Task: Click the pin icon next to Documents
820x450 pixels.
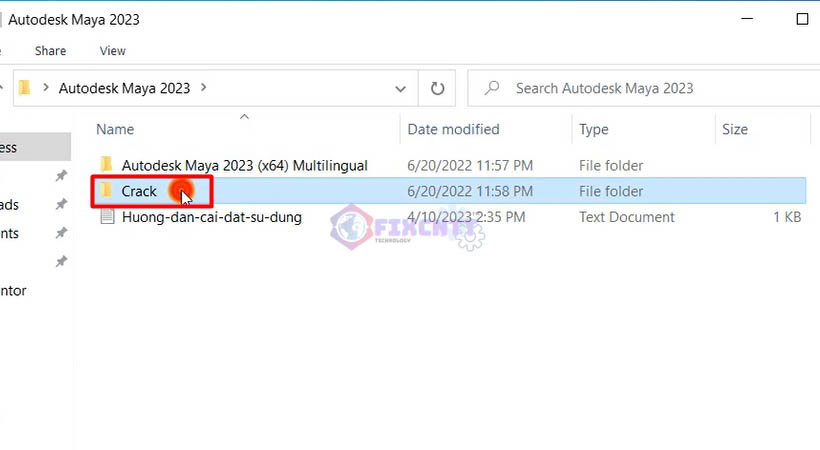Action: 61,233
